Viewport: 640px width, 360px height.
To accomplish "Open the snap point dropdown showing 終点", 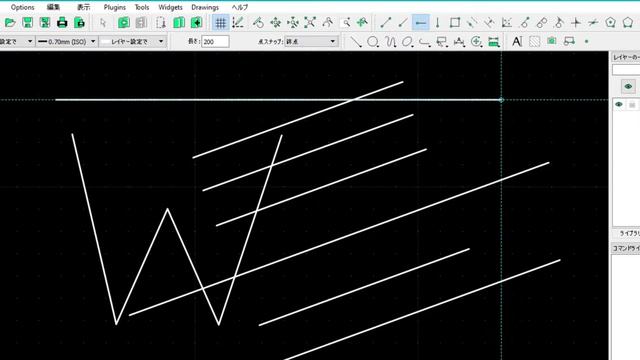I will click(x=311, y=42).
